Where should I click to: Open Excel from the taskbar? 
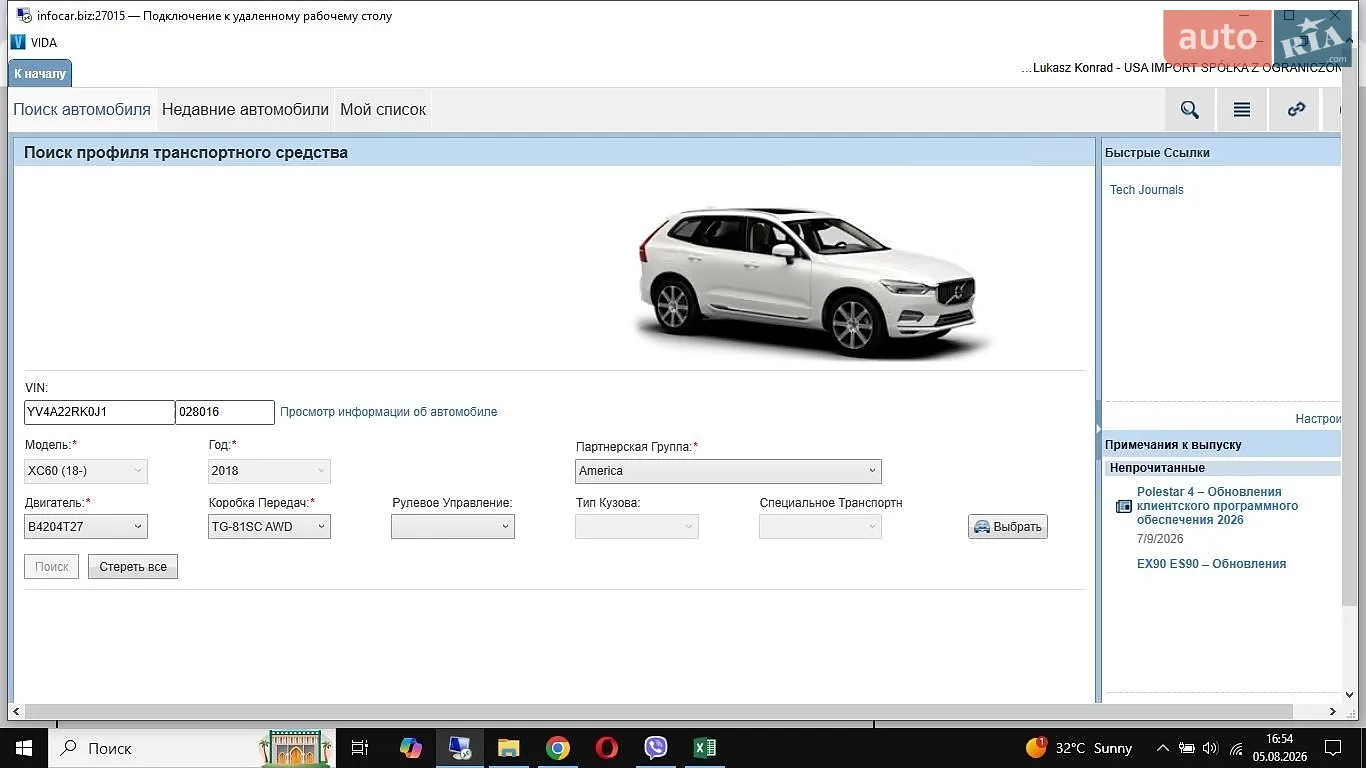(705, 748)
